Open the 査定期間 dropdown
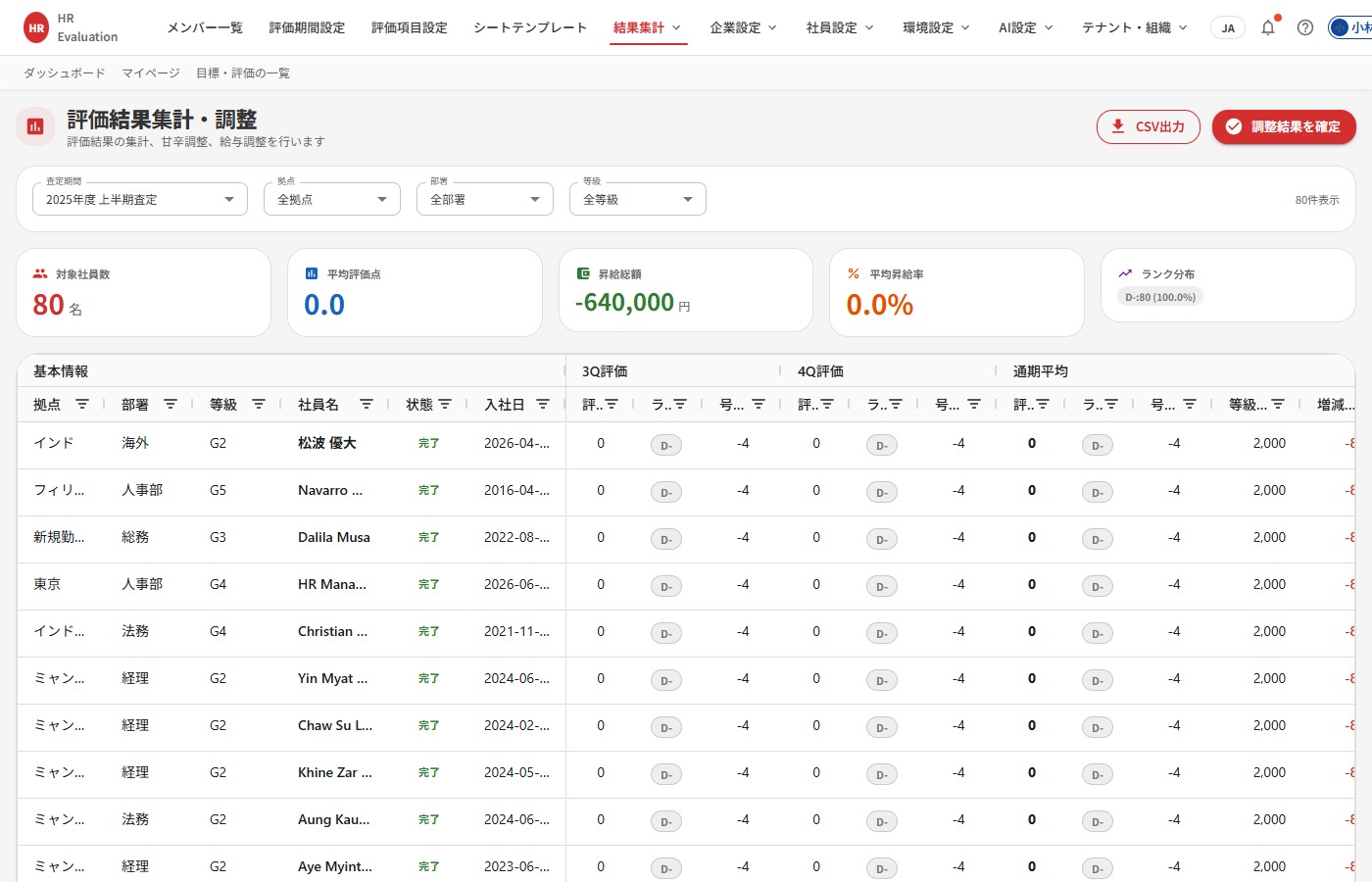Image resolution: width=1372 pixels, height=882 pixels. 140,199
